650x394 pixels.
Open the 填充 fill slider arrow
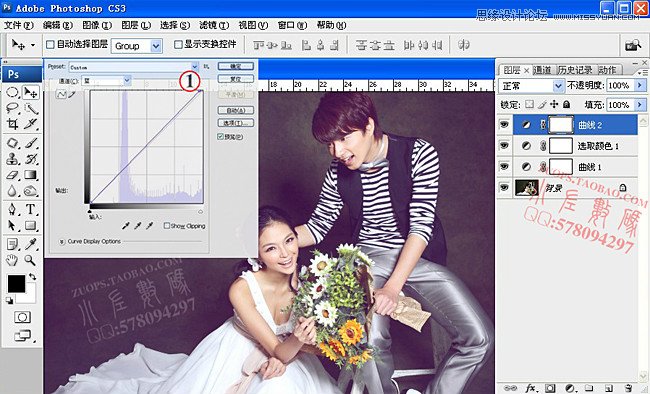pyautogui.click(x=640, y=105)
